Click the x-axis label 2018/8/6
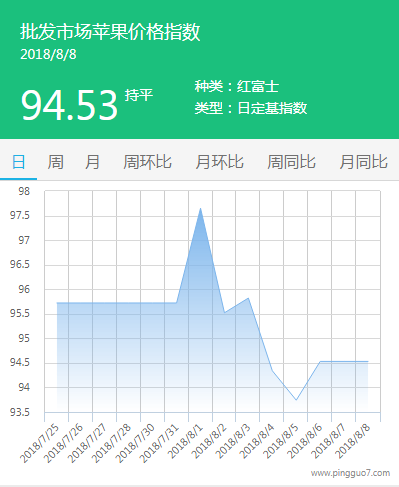This screenshot has height=487, width=399. click(x=305, y=442)
